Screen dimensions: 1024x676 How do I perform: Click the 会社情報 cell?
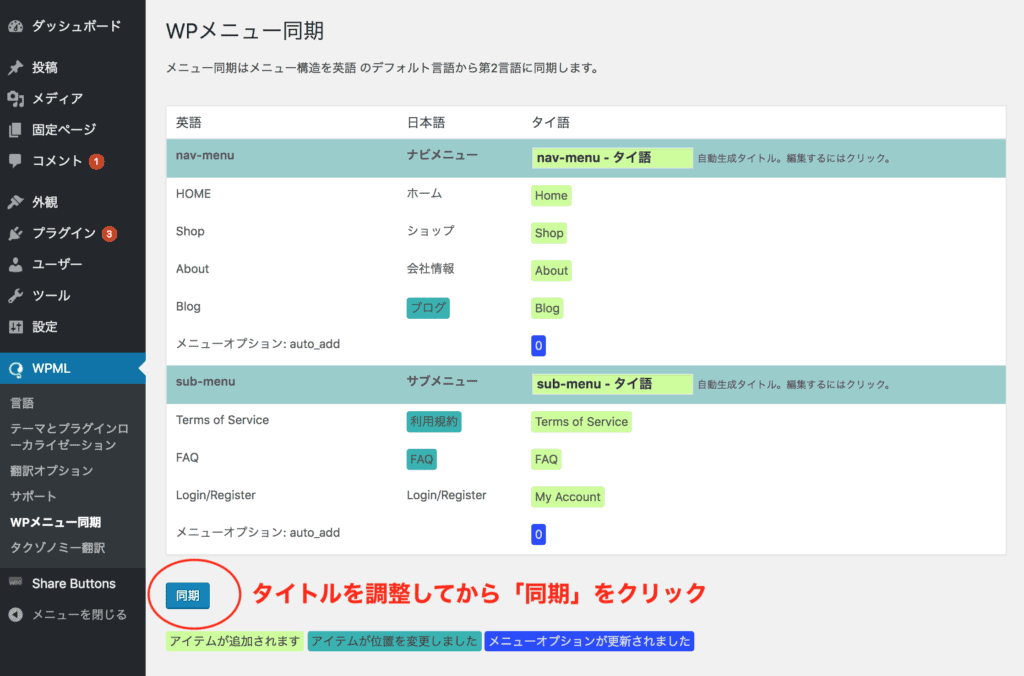click(430, 268)
